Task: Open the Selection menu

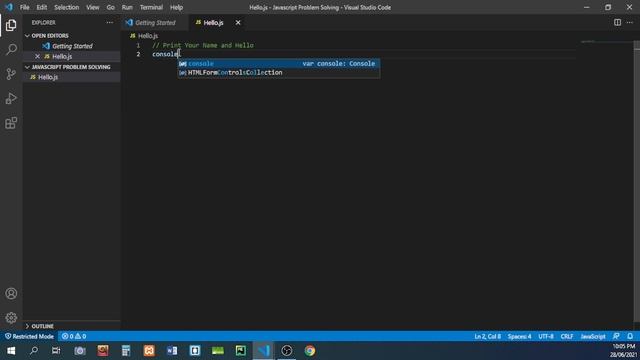Action: tap(67, 7)
